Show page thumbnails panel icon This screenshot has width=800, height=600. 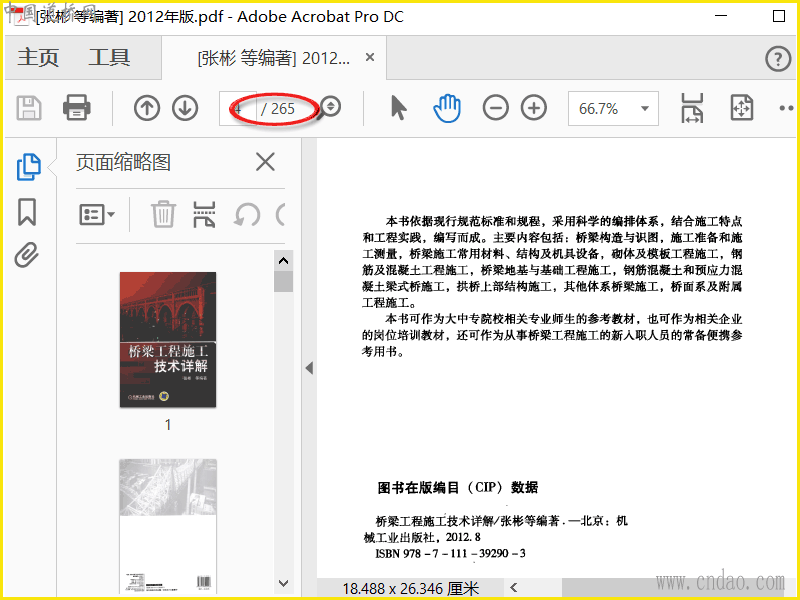29,167
